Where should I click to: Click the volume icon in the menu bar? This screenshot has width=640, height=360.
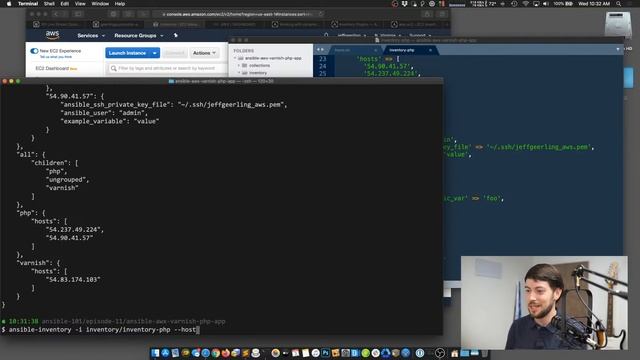point(546,4)
